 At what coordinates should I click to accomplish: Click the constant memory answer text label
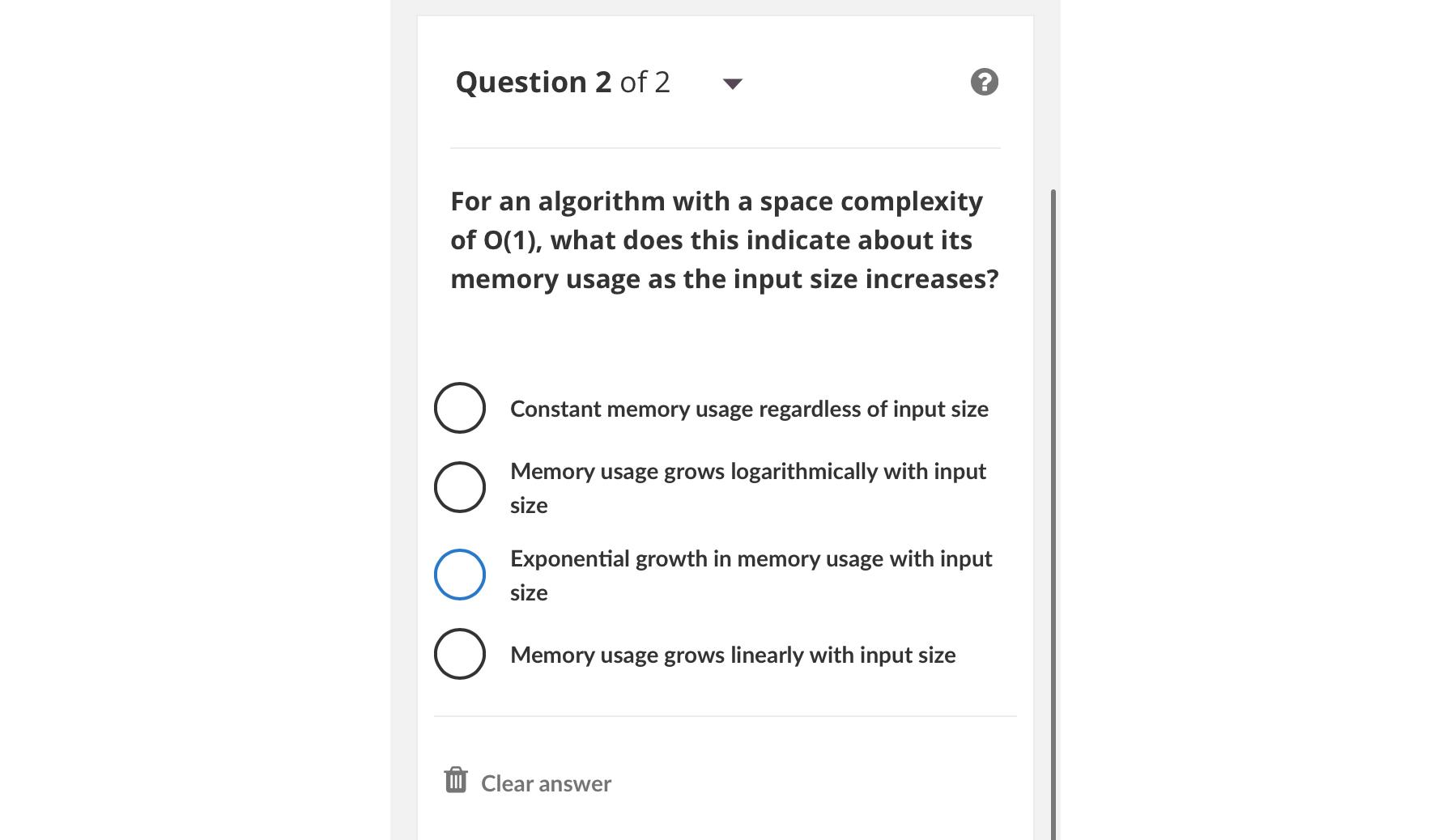pyautogui.click(x=748, y=409)
